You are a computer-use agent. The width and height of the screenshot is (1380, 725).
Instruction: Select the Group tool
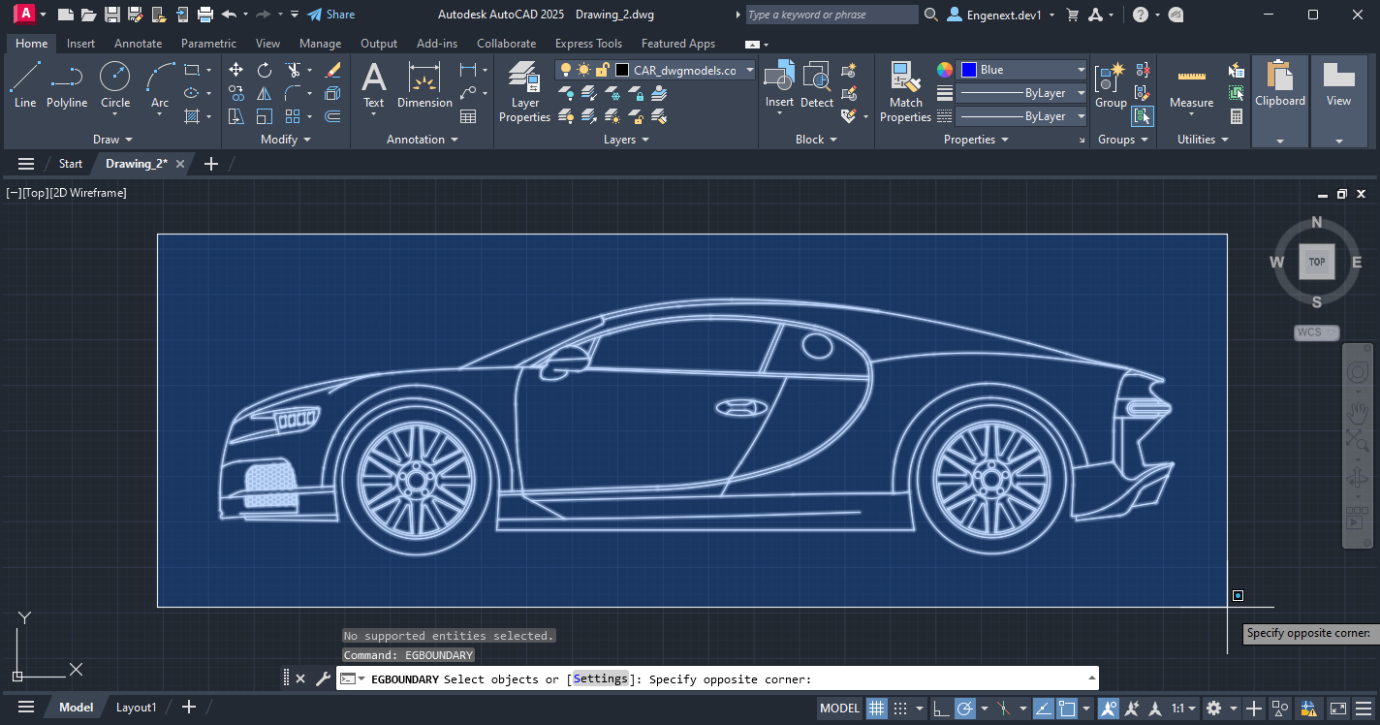click(1111, 85)
